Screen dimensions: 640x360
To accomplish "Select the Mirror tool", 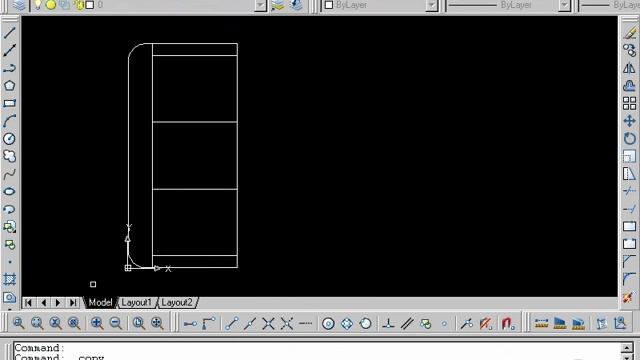I will point(629,68).
